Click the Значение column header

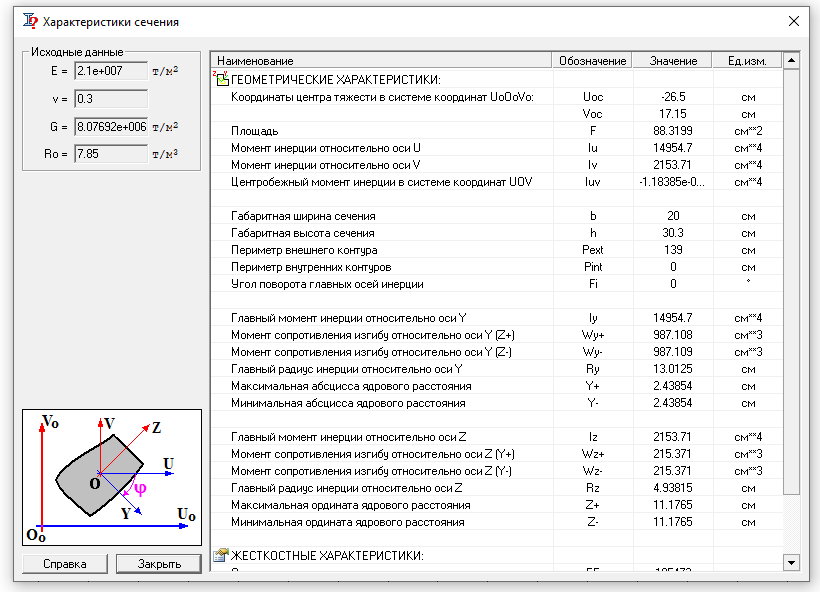(x=673, y=61)
